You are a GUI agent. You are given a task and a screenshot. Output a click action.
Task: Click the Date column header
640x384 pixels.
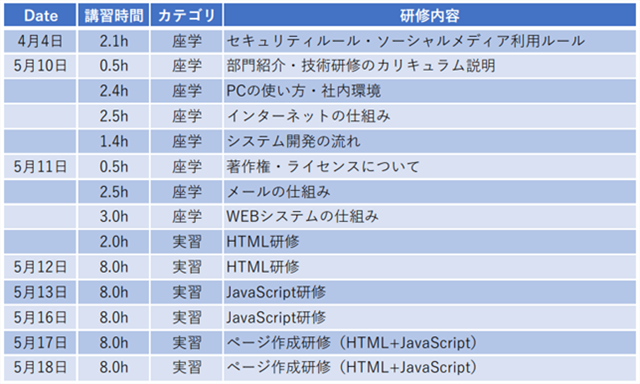tap(40, 16)
